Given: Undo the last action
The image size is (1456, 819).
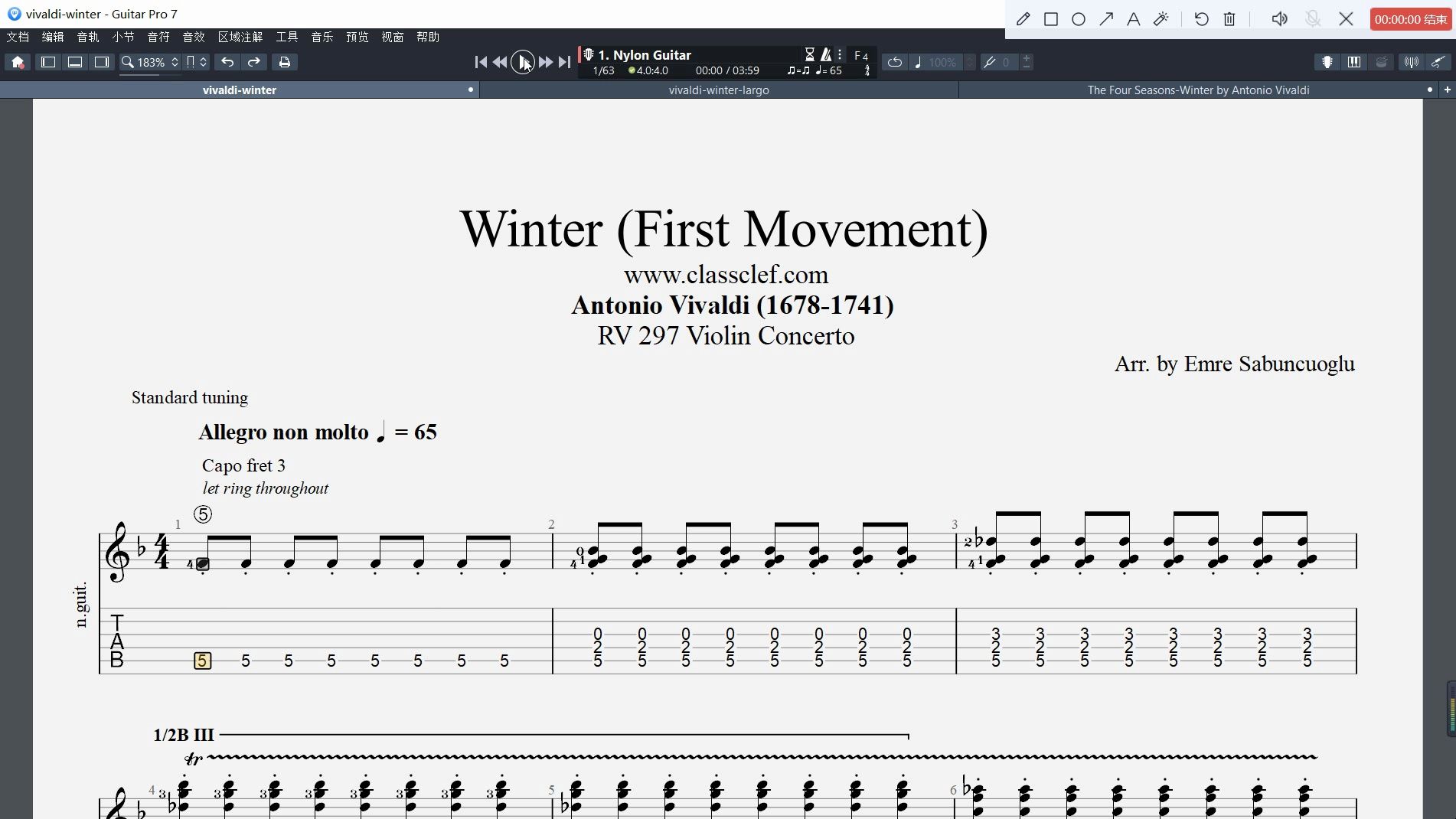Looking at the screenshot, I should (227, 62).
